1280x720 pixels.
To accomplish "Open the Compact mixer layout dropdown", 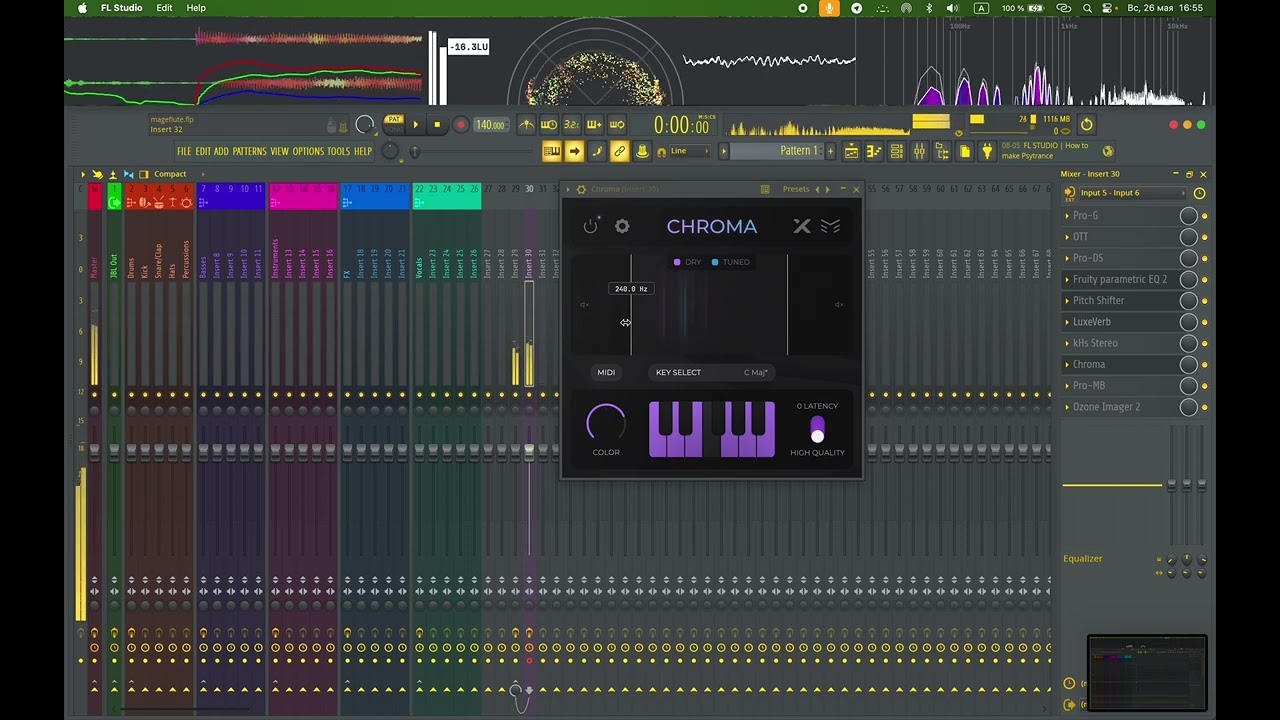I will [x=170, y=174].
